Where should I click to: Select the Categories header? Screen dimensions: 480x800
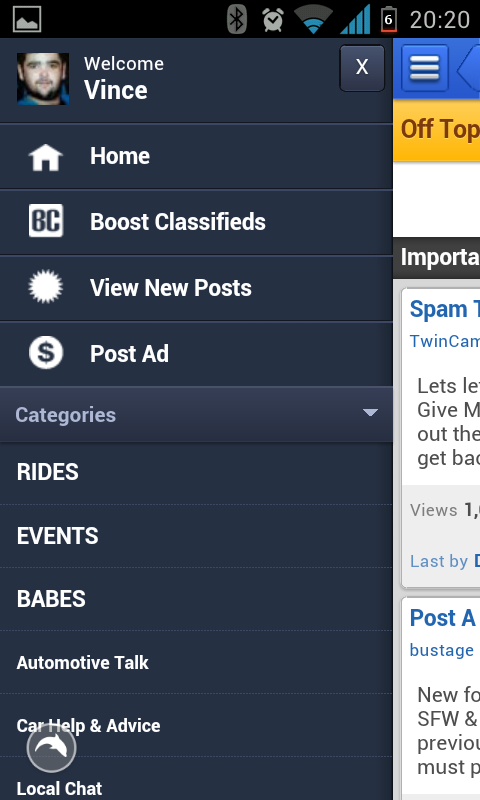click(196, 414)
